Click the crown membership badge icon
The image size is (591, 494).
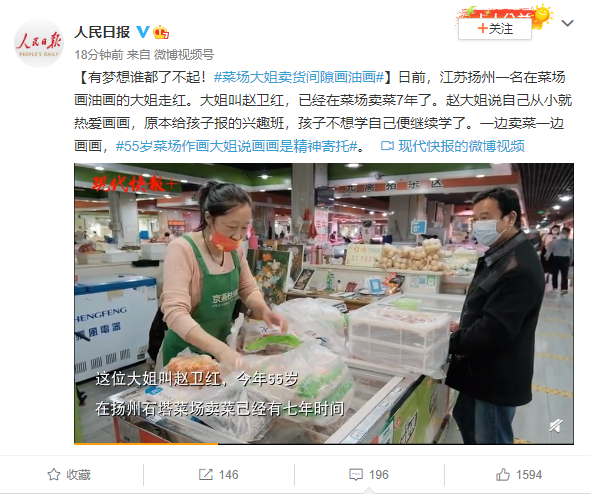161,32
